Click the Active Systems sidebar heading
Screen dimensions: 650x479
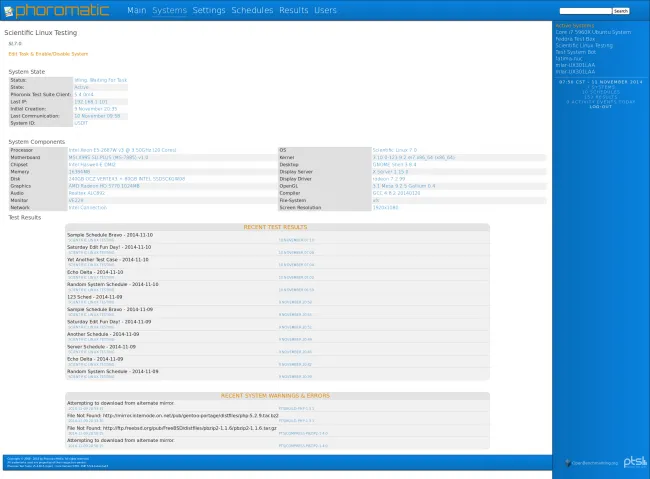pos(575,26)
